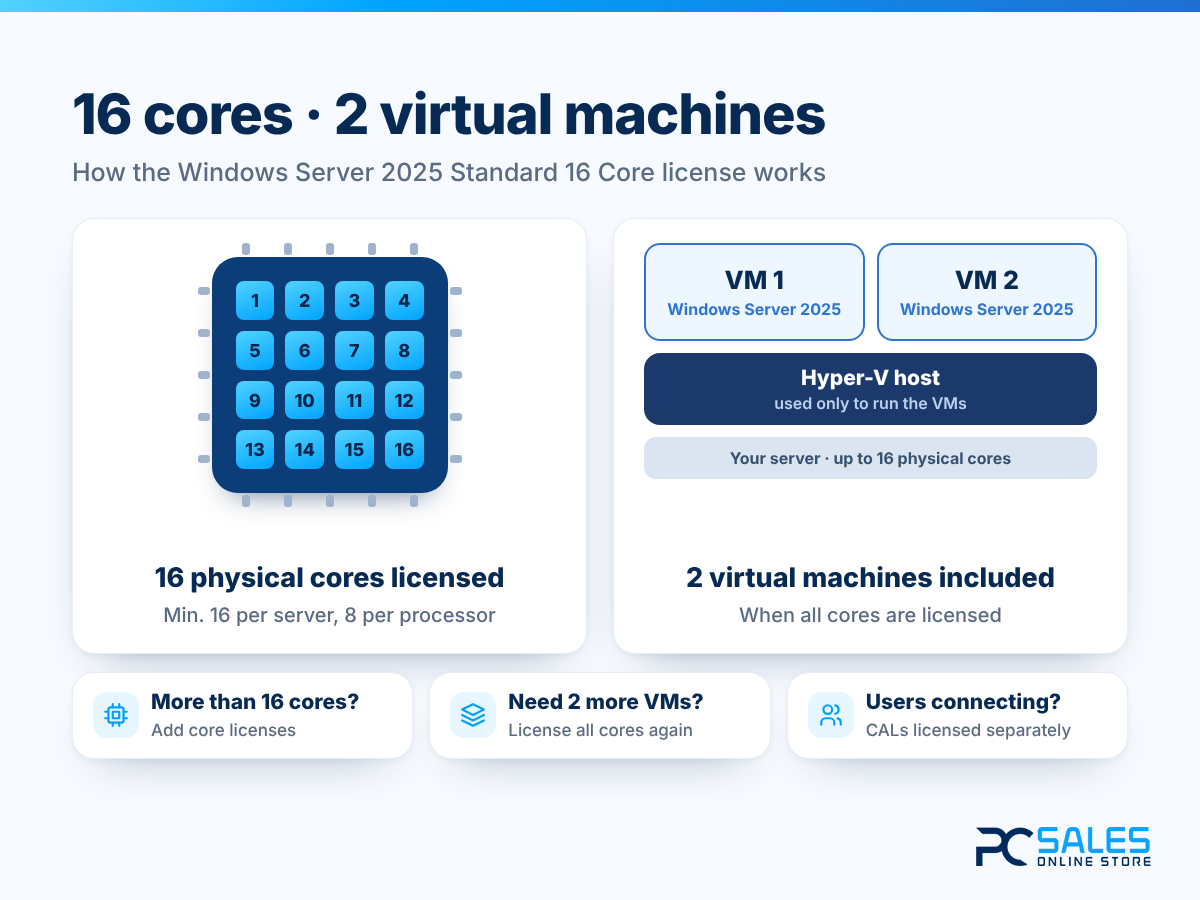The height and width of the screenshot is (900, 1200).
Task: Click the 'Your server · up to 16 physical cores' bar
Action: tap(870, 458)
